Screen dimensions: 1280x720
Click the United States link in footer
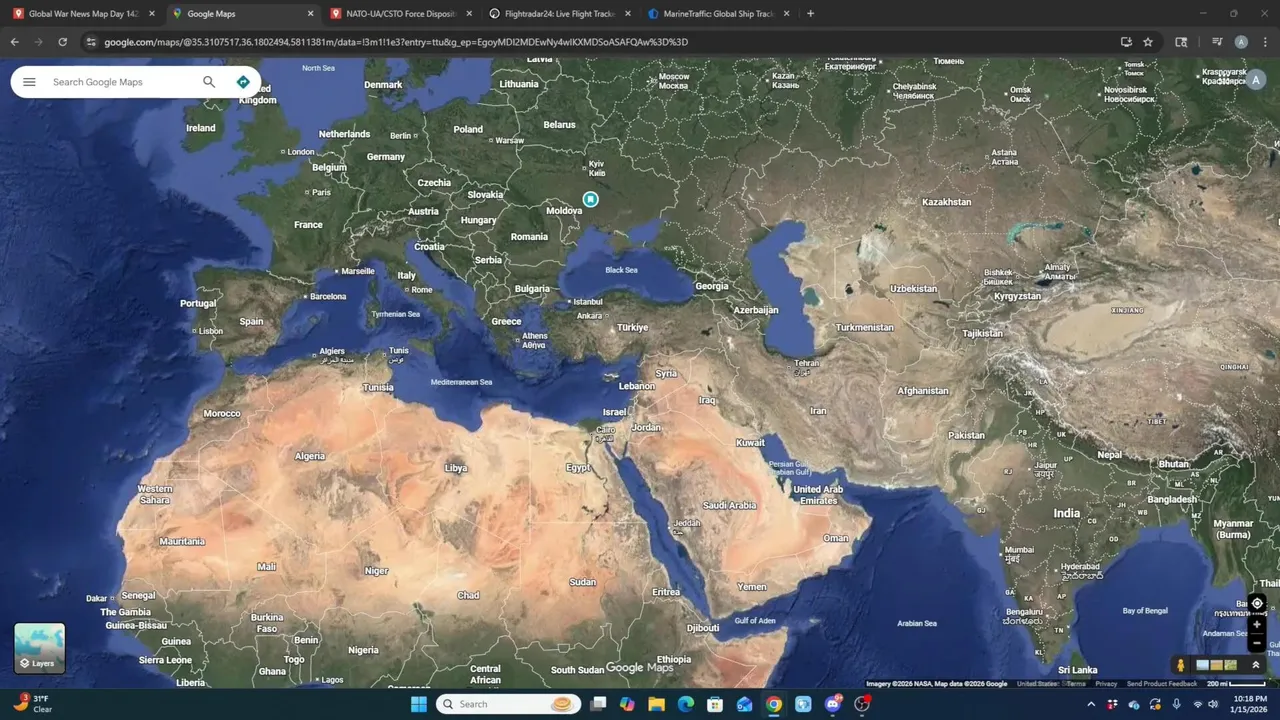pos(1037,684)
